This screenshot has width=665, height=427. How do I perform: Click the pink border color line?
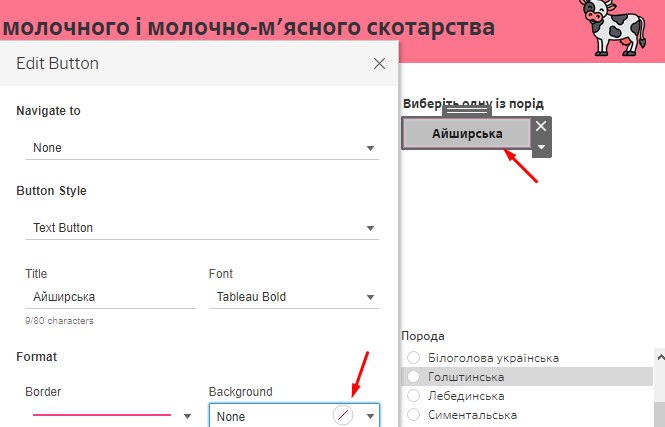[x=102, y=415]
